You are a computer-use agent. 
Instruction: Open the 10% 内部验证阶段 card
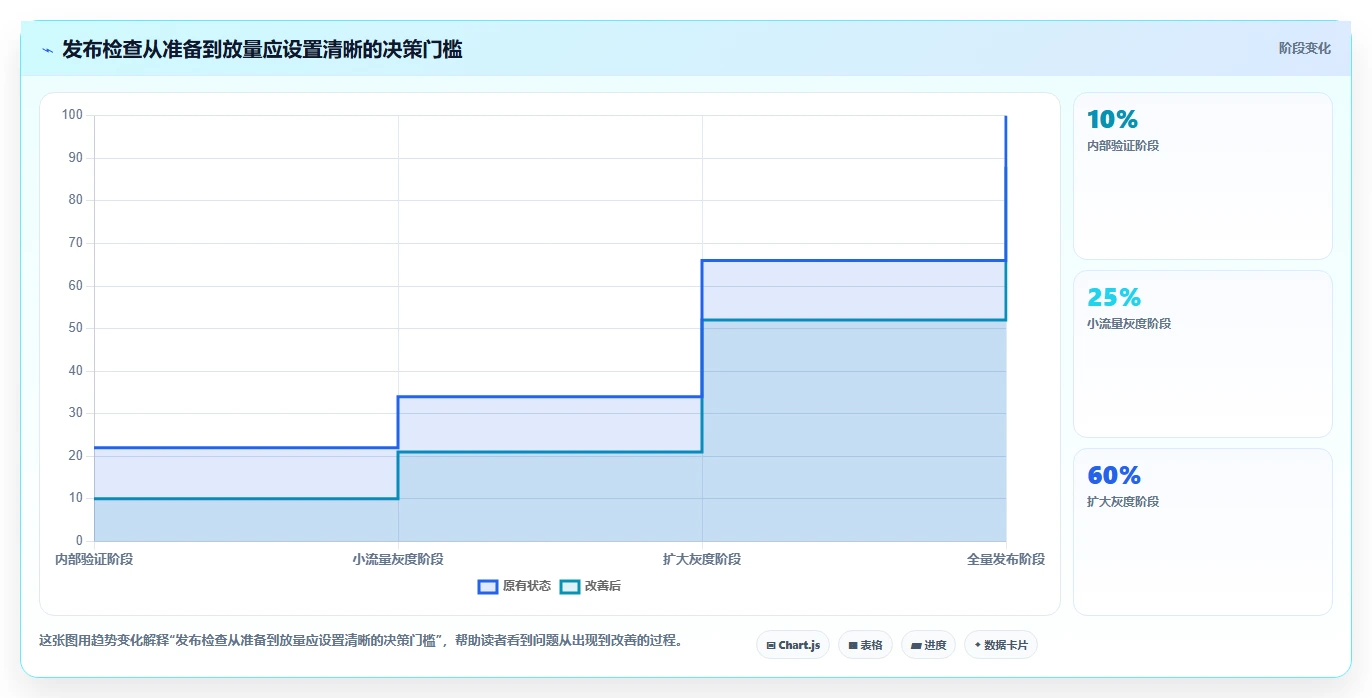1202,176
